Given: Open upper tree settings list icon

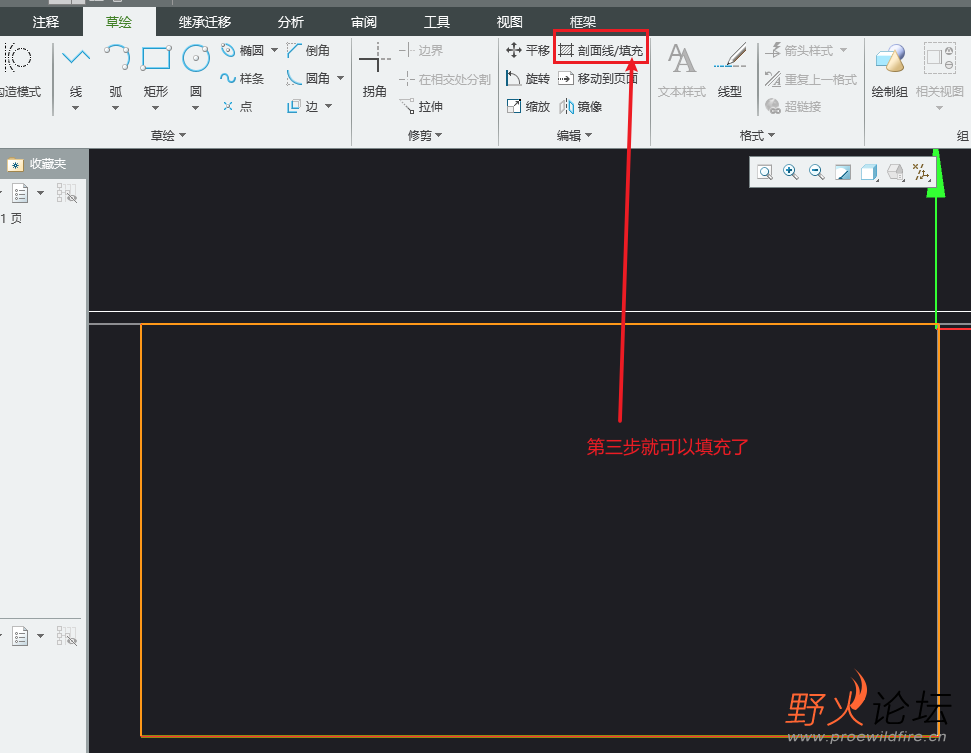Looking at the screenshot, I should [x=20, y=194].
